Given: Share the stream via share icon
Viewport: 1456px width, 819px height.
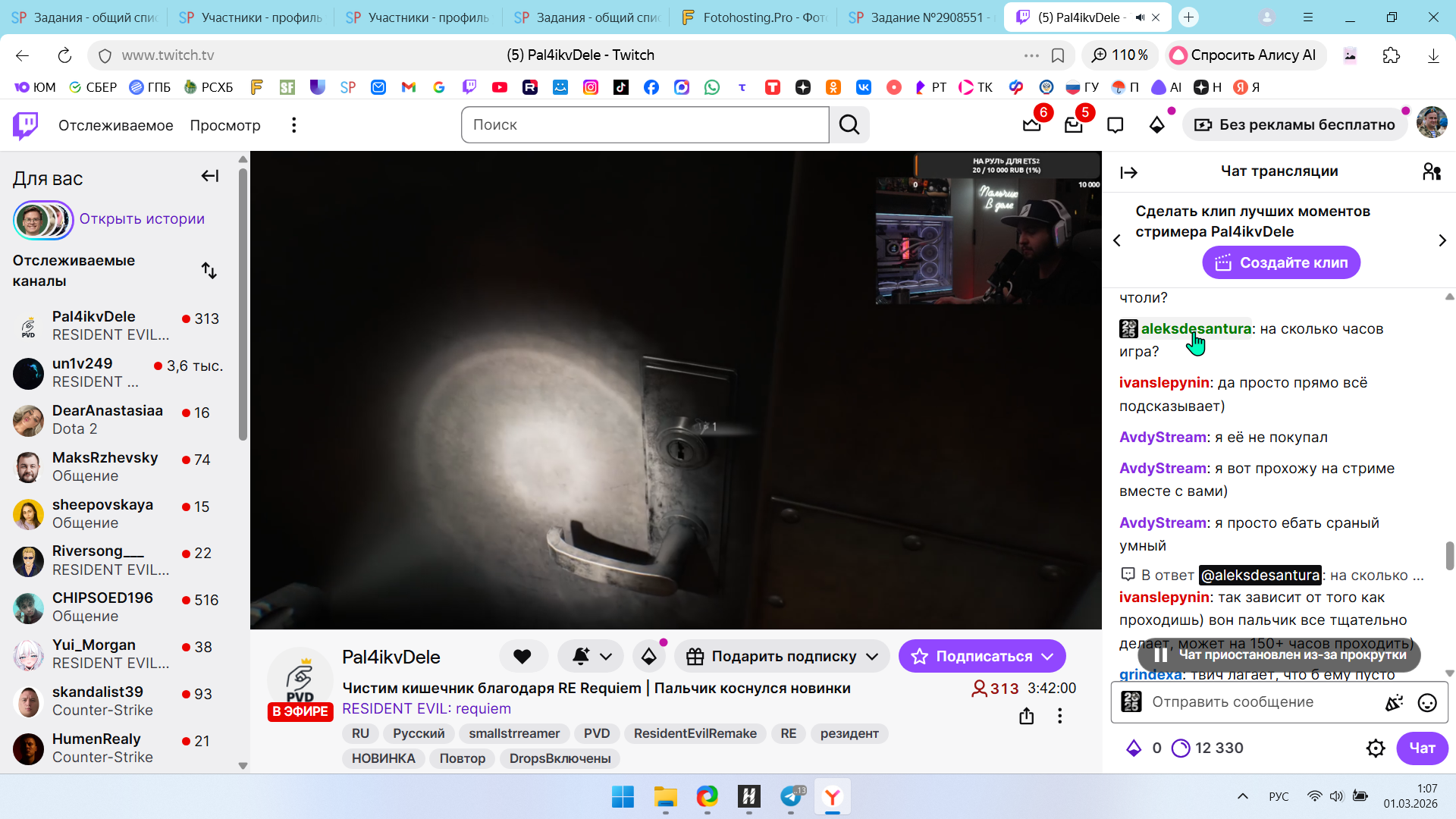Looking at the screenshot, I should 1026,716.
